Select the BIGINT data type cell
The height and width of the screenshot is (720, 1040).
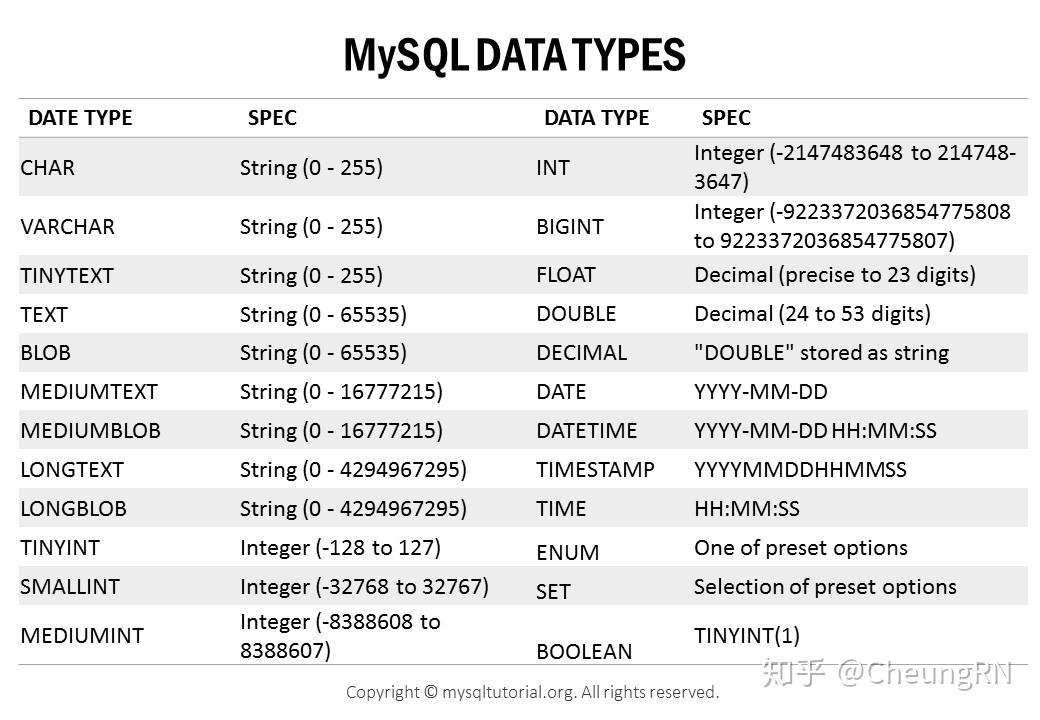570,227
